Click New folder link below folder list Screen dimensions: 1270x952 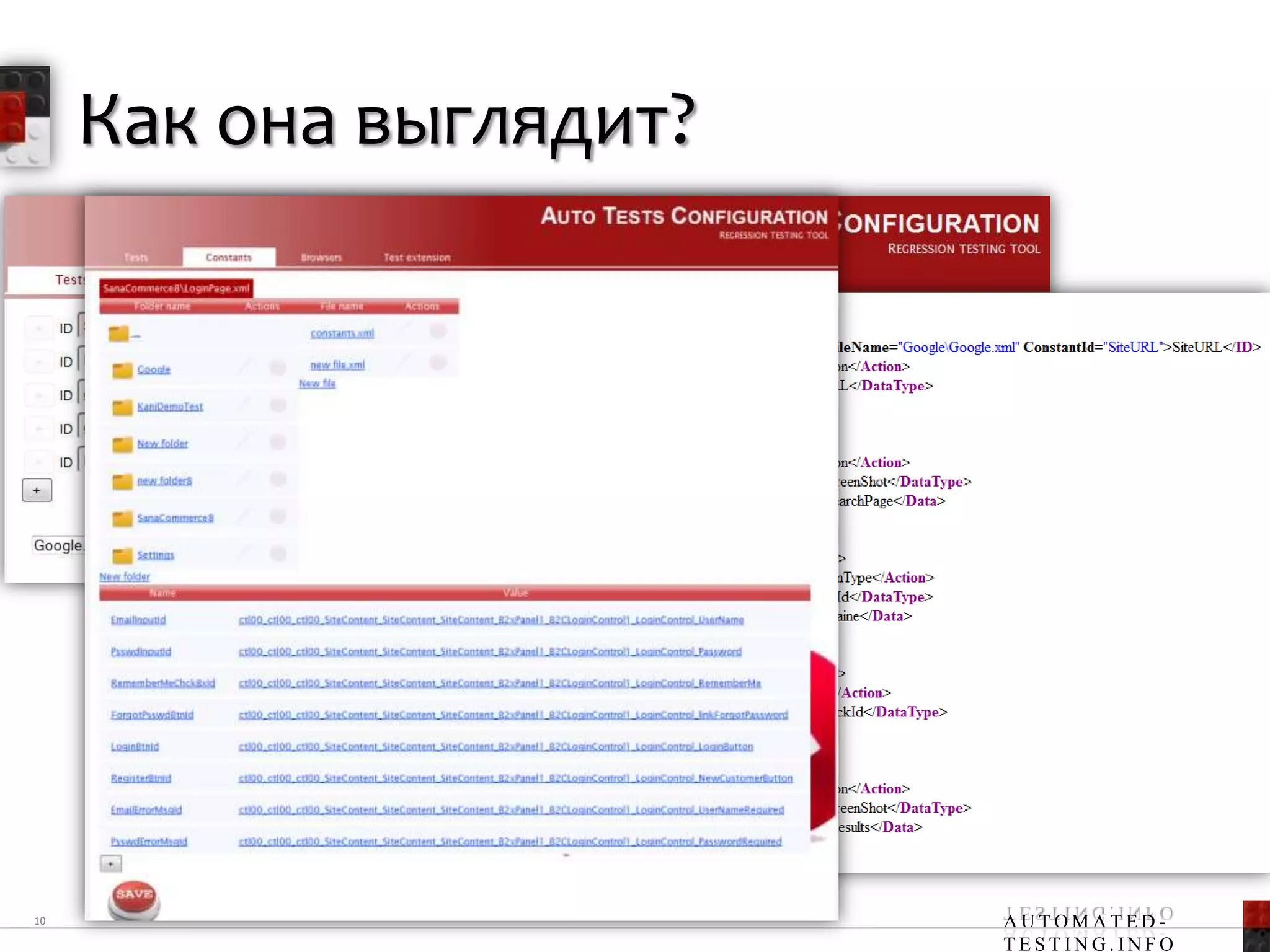click(x=125, y=576)
